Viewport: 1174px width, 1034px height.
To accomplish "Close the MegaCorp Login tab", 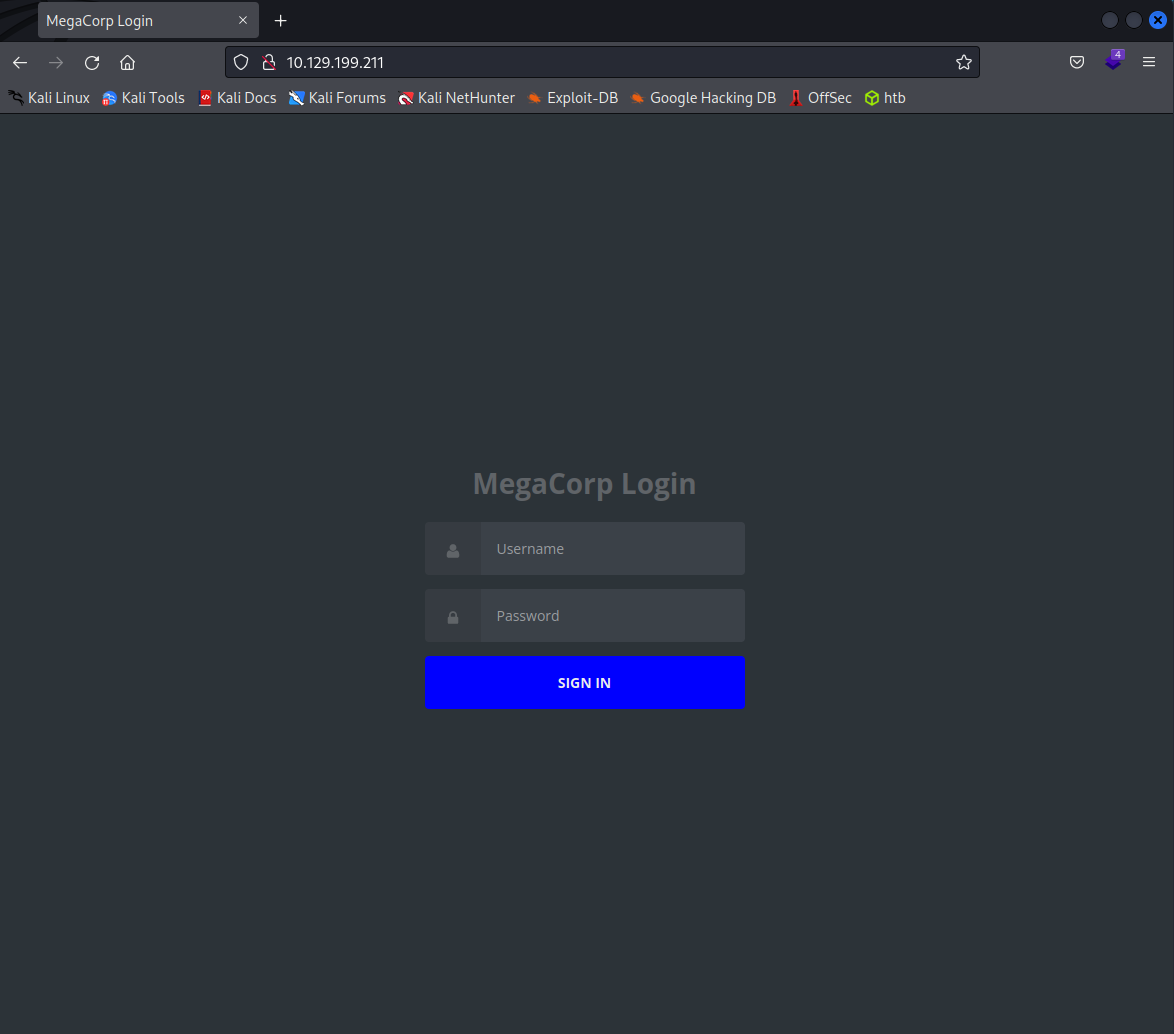I will 242,21.
